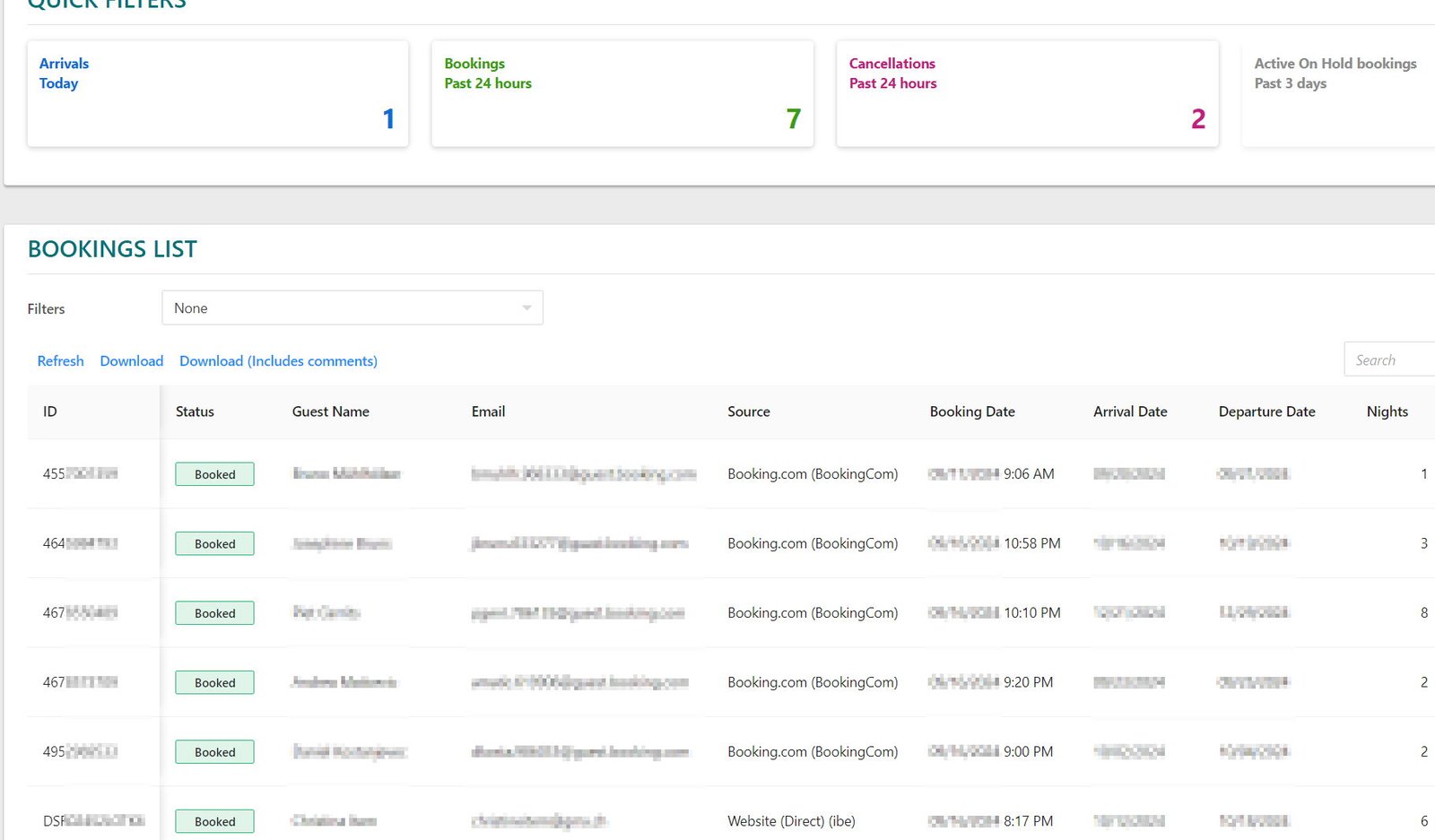Screen dimensions: 1435x840
Task: Select the Website (Direct) (ibe) source cell
Action: pos(791,821)
